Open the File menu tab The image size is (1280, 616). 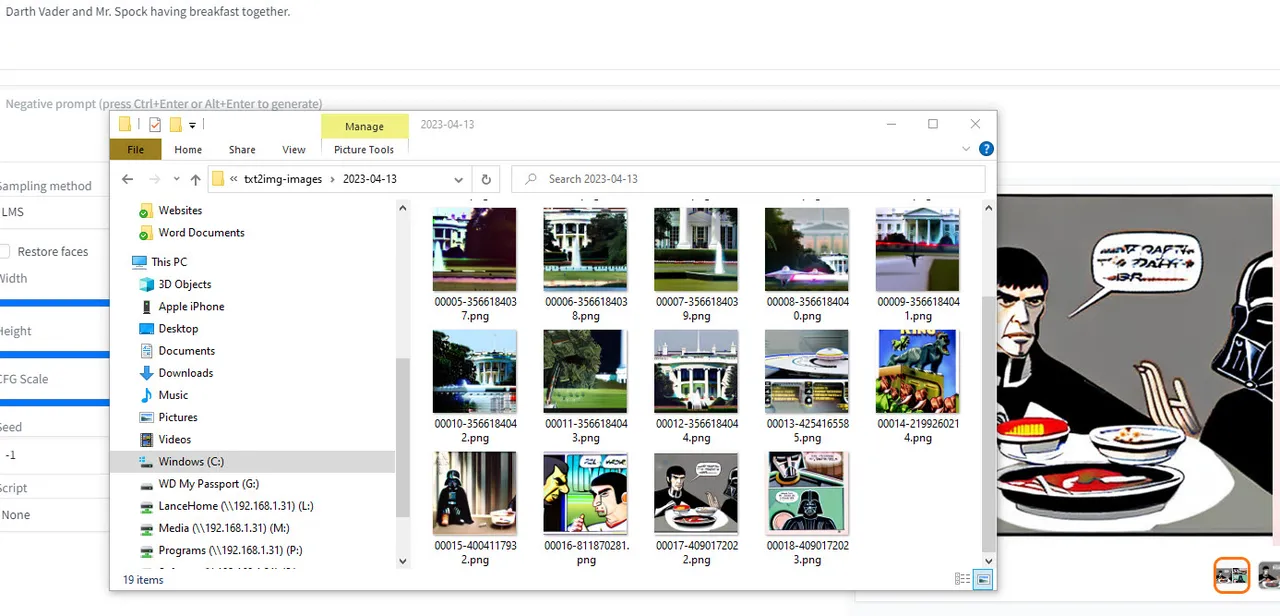pos(135,149)
